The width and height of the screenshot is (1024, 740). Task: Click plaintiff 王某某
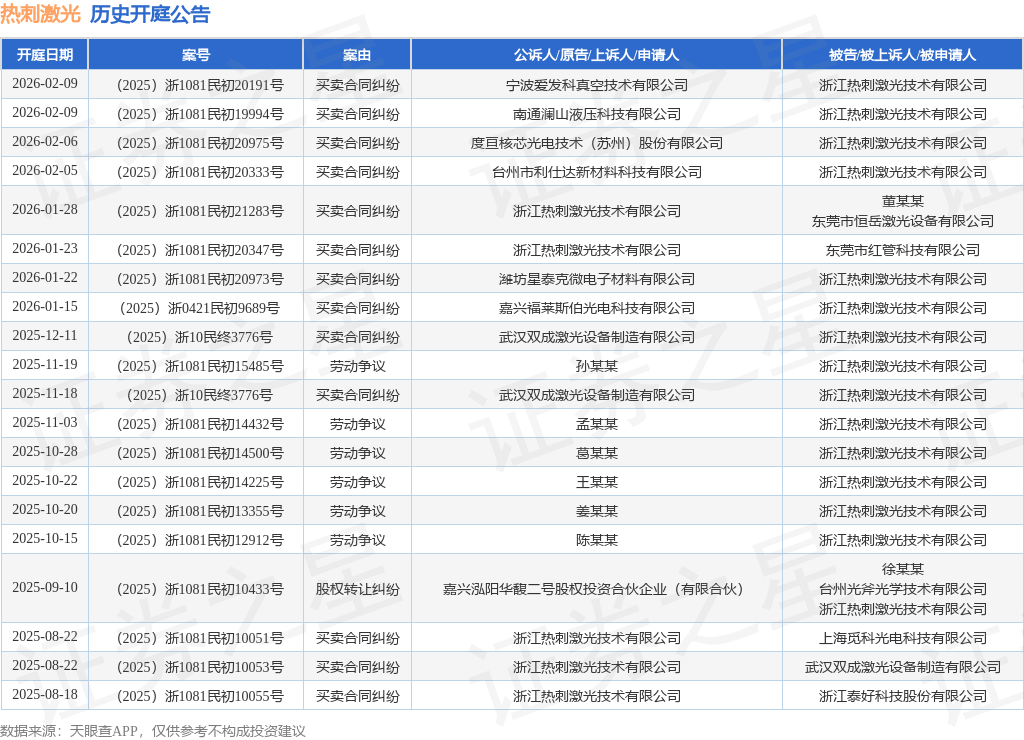597,482
